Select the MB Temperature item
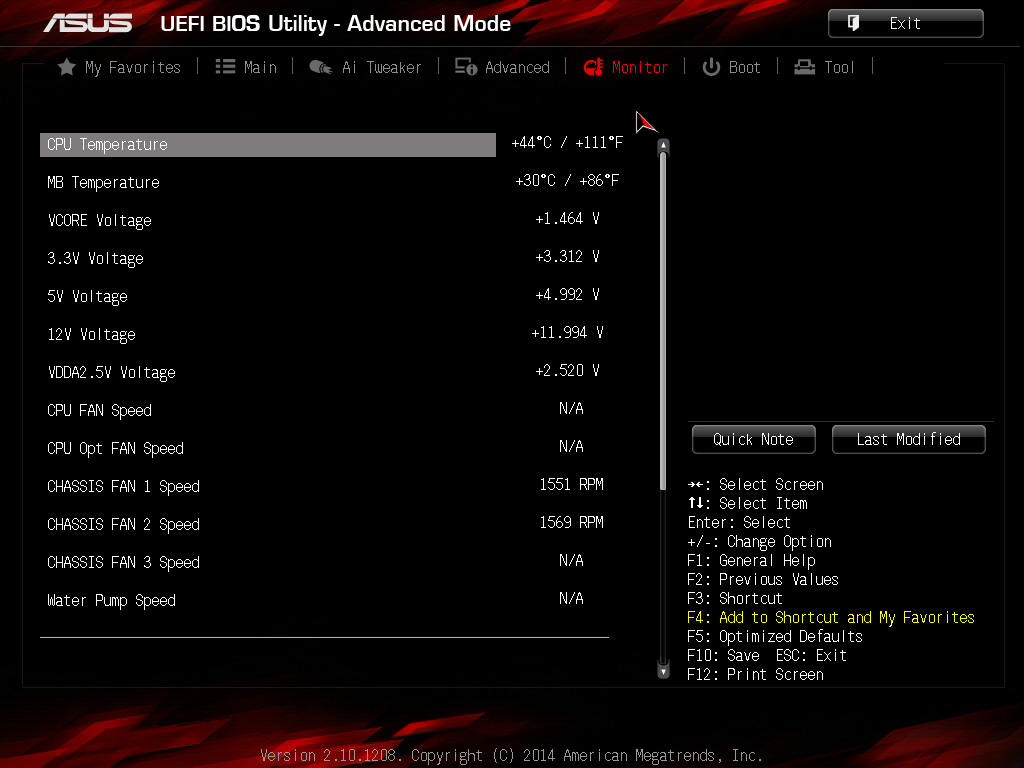 103,183
